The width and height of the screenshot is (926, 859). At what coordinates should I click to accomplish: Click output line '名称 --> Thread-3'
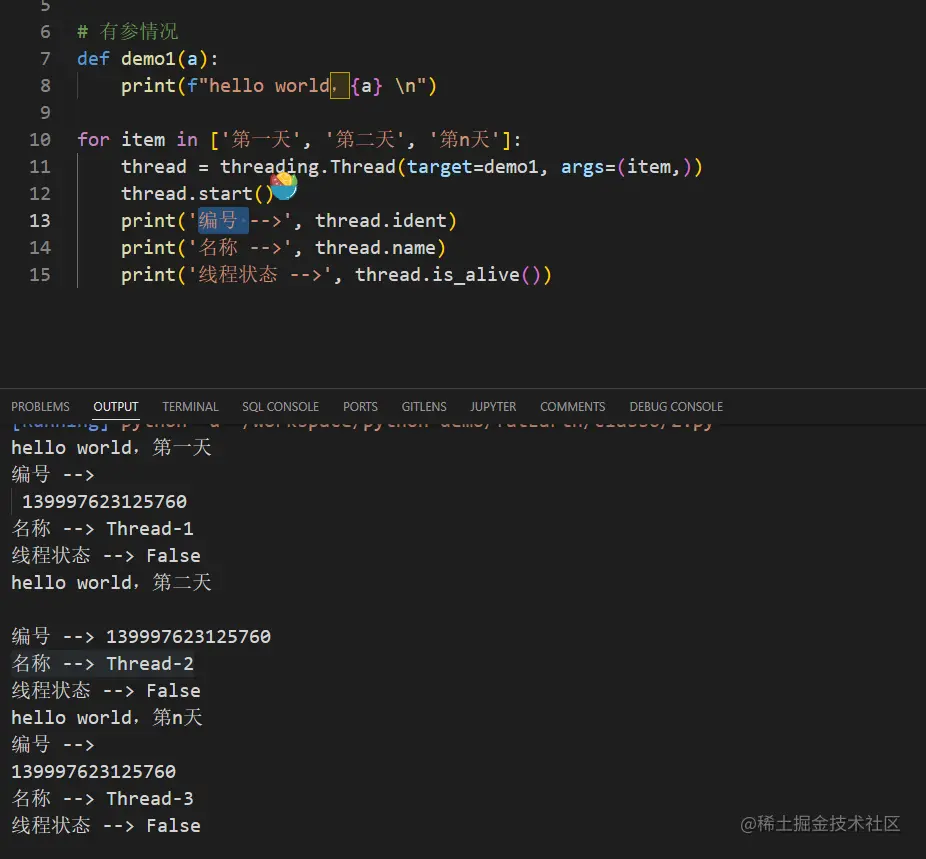coord(103,799)
